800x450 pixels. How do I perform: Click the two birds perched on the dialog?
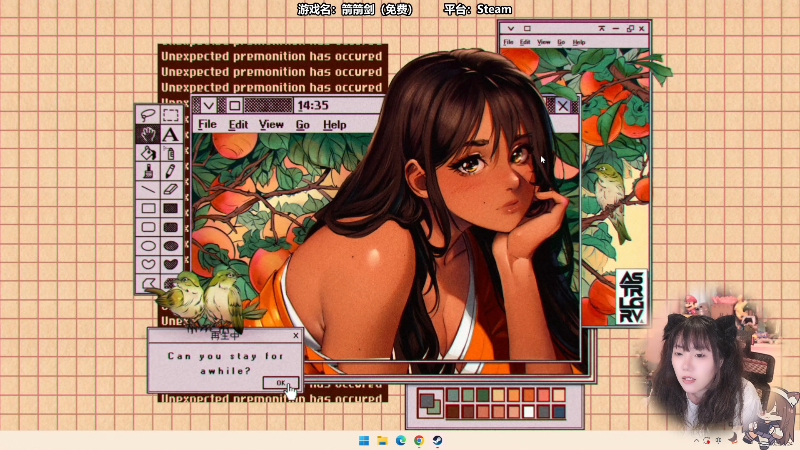(x=207, y=301)
